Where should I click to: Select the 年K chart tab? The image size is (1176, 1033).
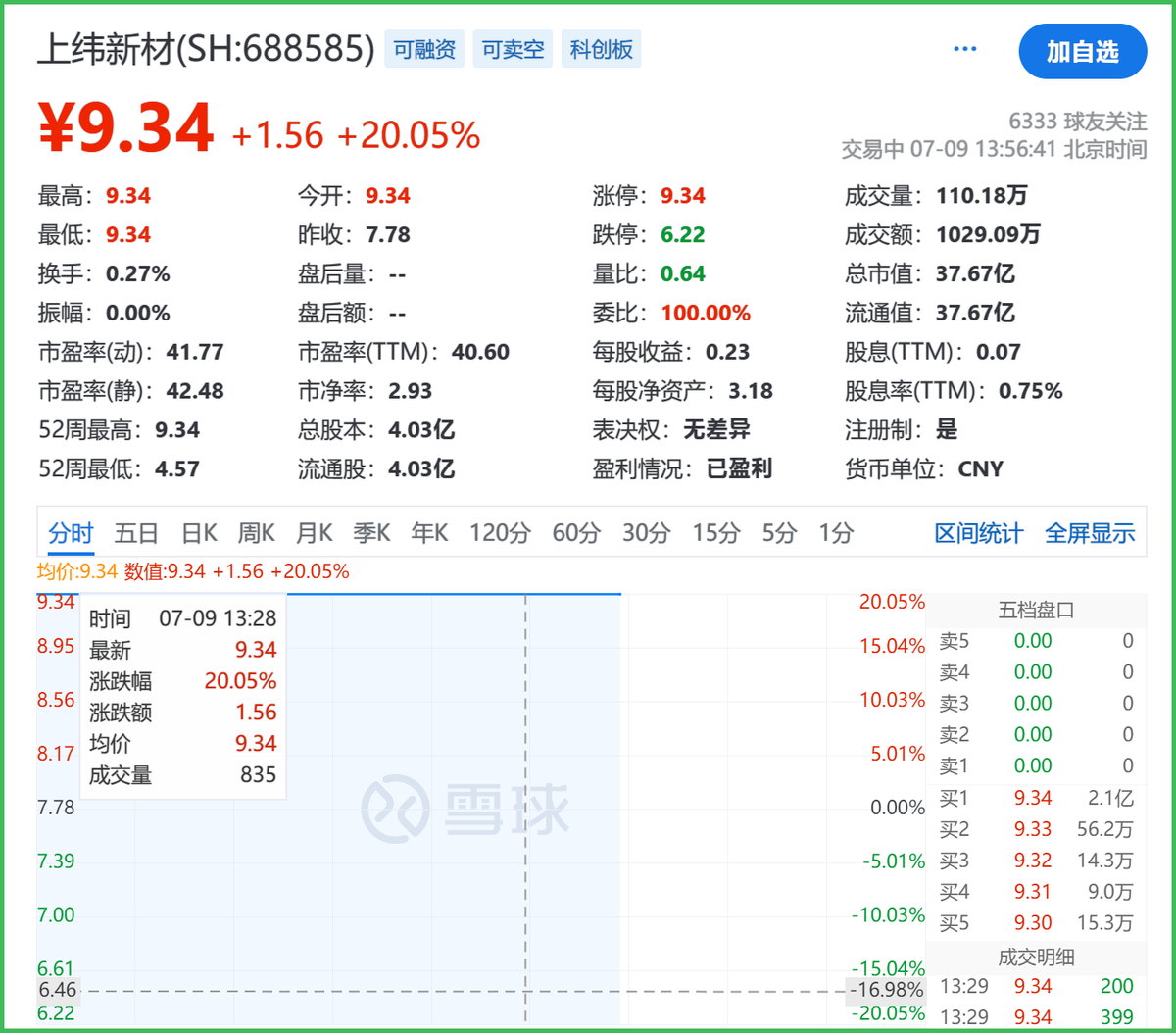pos(429,533)
